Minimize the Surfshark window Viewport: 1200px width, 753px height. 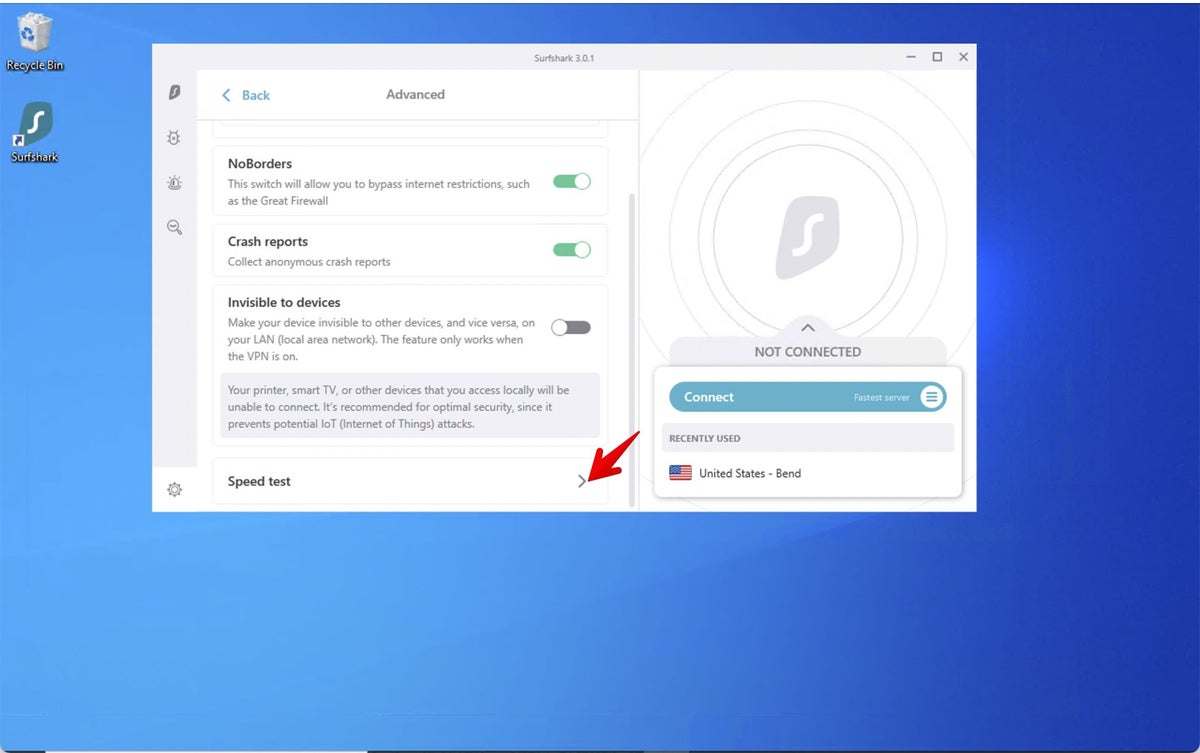coord(911,57)
